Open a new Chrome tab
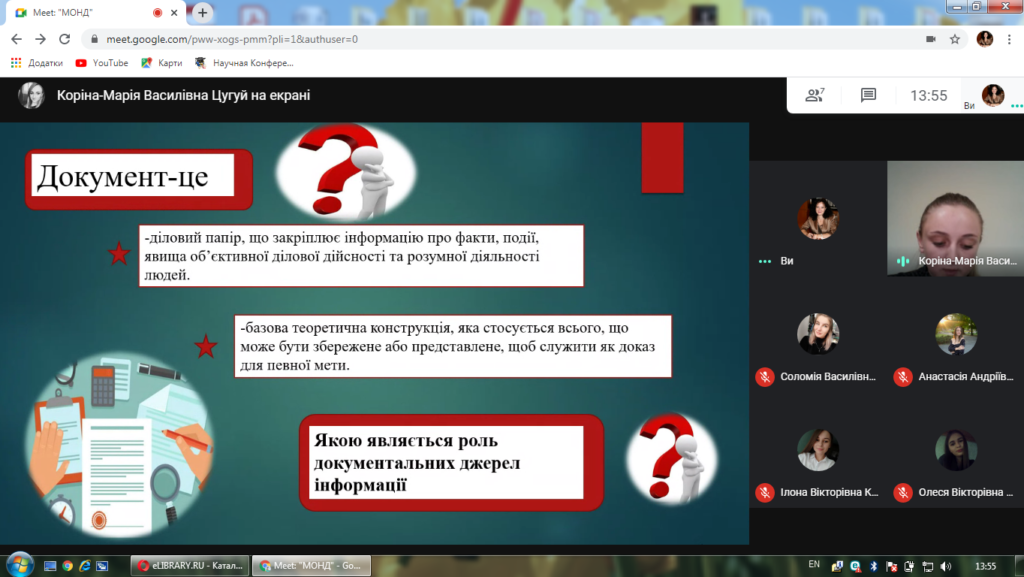Viewport: 1024px width, 577px height. click(x=202, y=12)
